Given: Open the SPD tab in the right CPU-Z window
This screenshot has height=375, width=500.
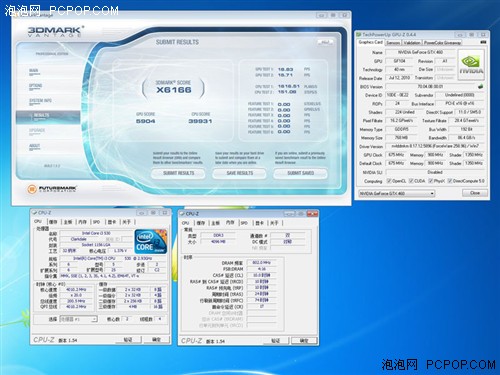Looking at the screenshot, I should pos(244,223).
